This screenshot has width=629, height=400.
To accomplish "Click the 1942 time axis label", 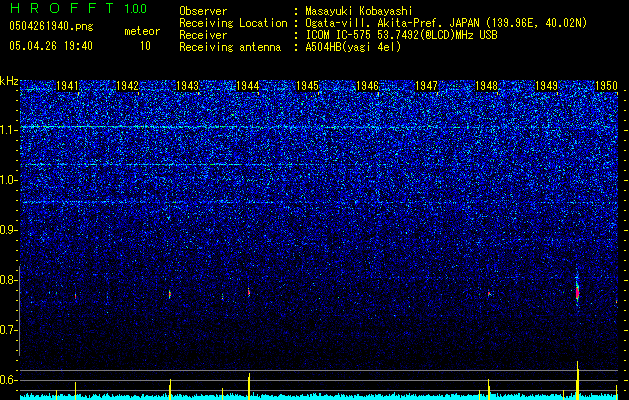I will click(127, 86).
